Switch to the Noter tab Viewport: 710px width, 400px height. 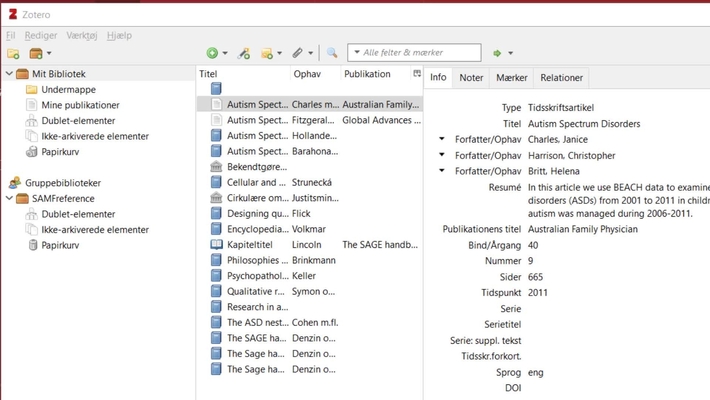click(471, 77)
